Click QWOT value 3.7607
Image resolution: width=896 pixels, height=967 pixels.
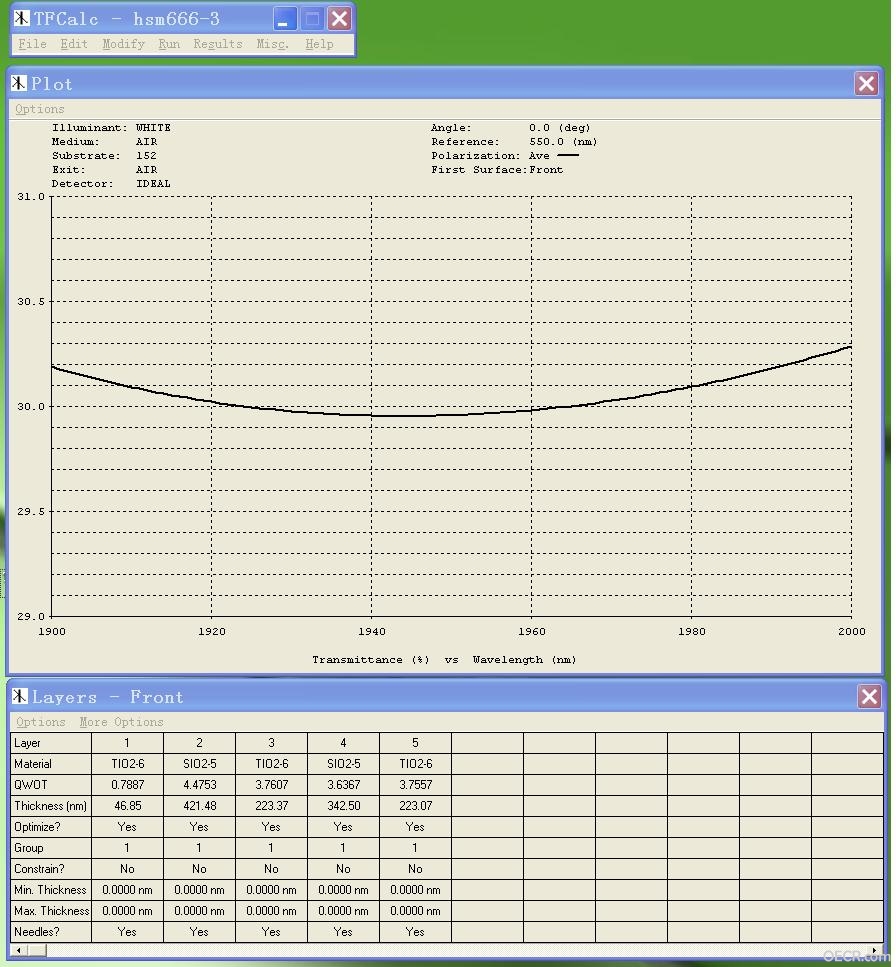(271, 784)
